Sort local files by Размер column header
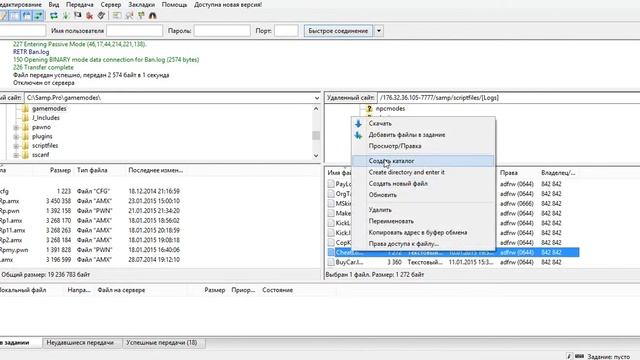The width and height of the screenshot is (640, 360). 60,170
